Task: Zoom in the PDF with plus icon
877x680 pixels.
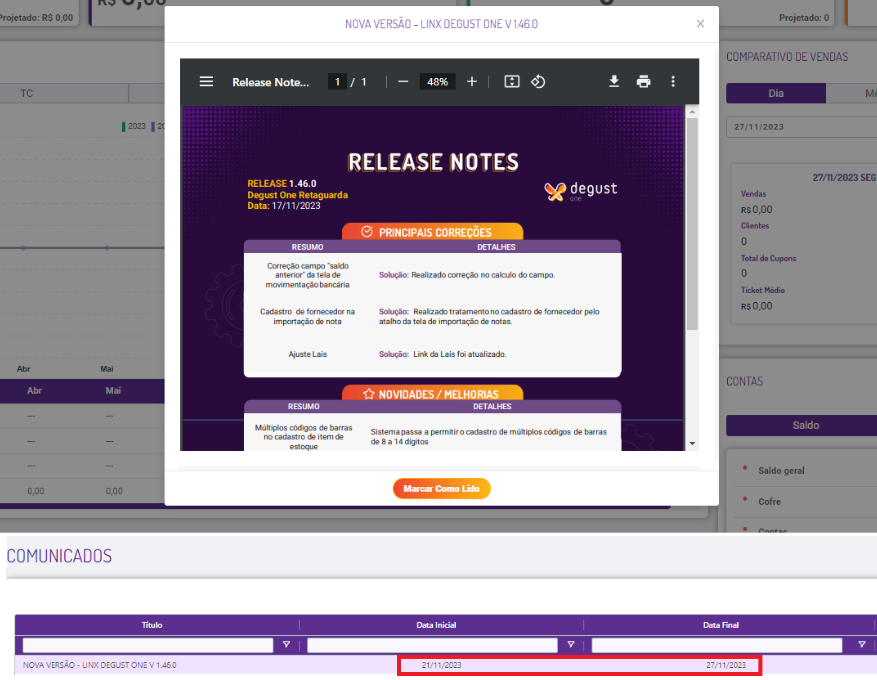Action: pyautogui.click(x=471, y=82)
